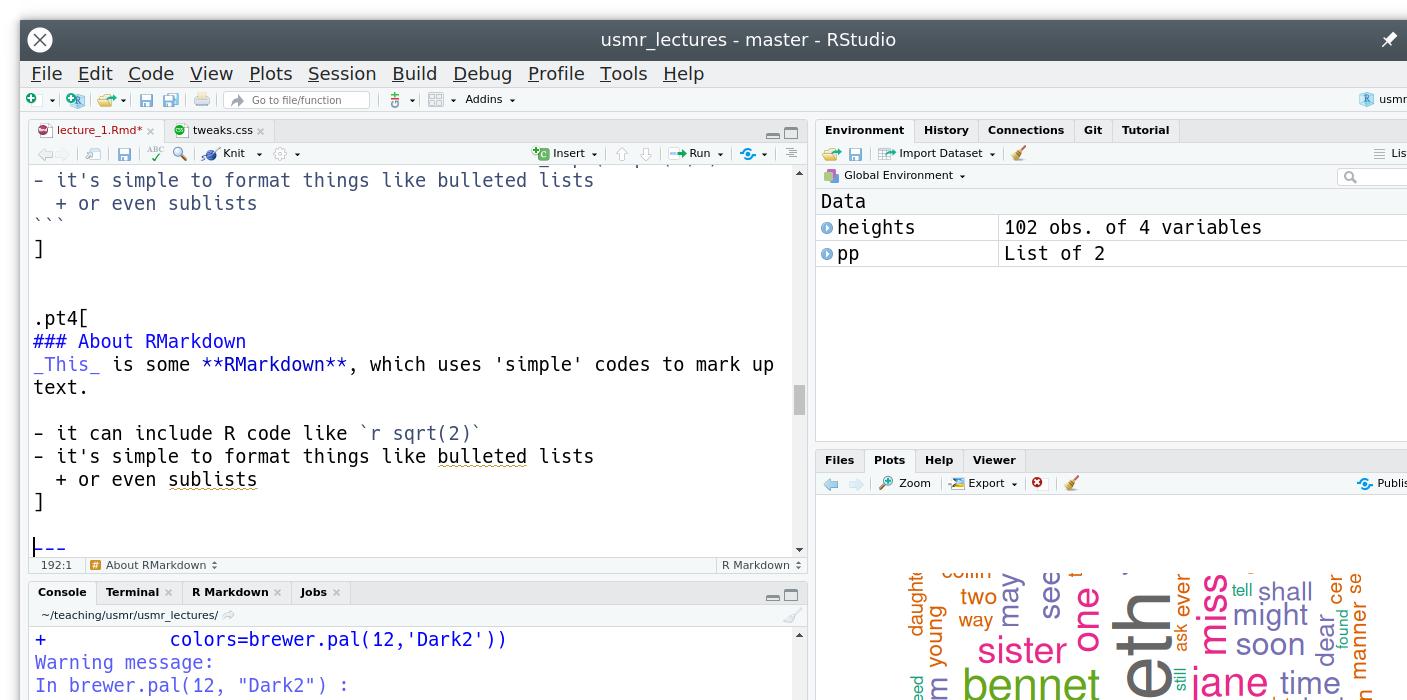Open the Zoom plot viewer
1407x700 pixels.
(904, 483)
